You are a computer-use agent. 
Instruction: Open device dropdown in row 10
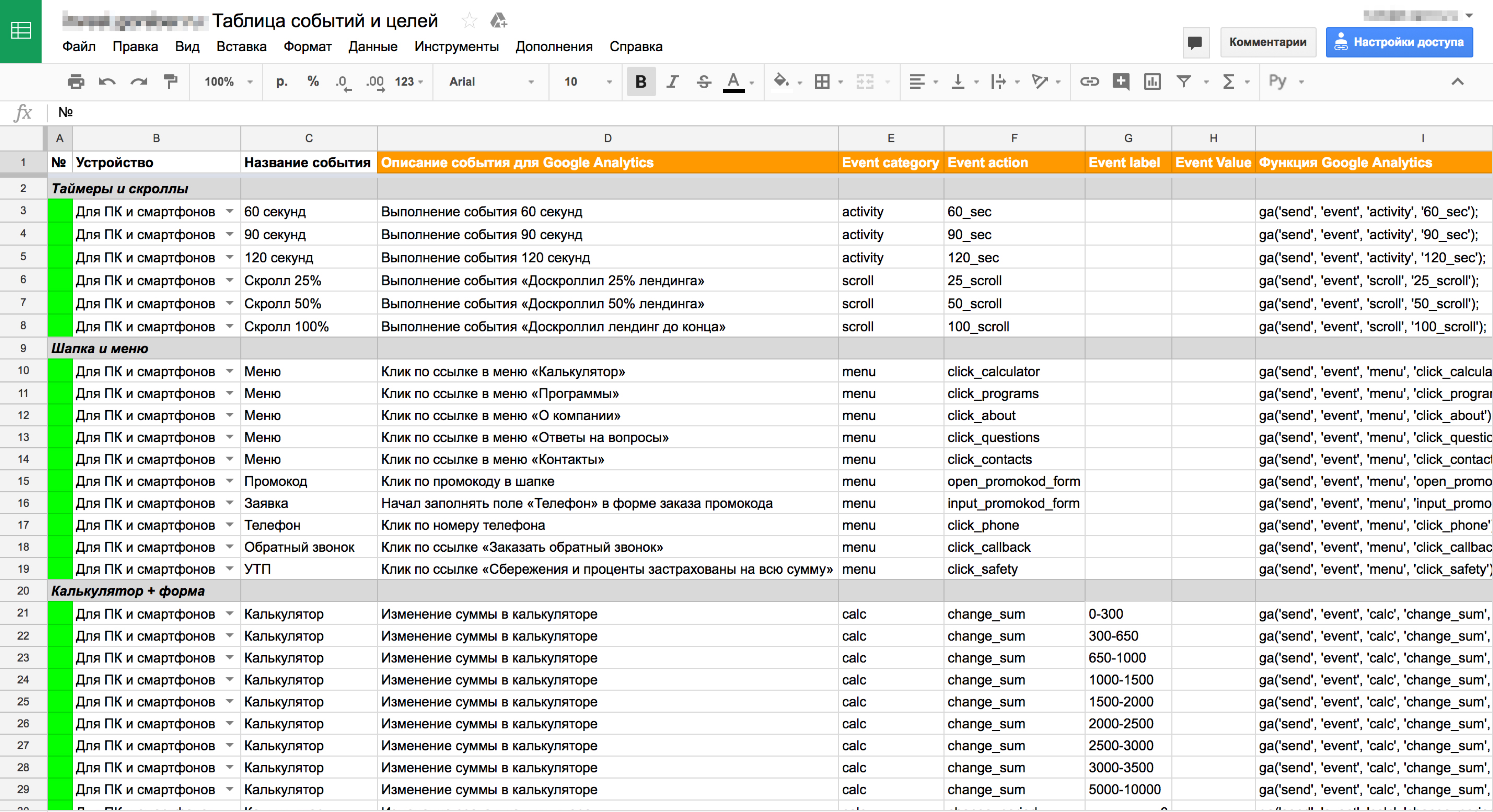coord(229,371)
